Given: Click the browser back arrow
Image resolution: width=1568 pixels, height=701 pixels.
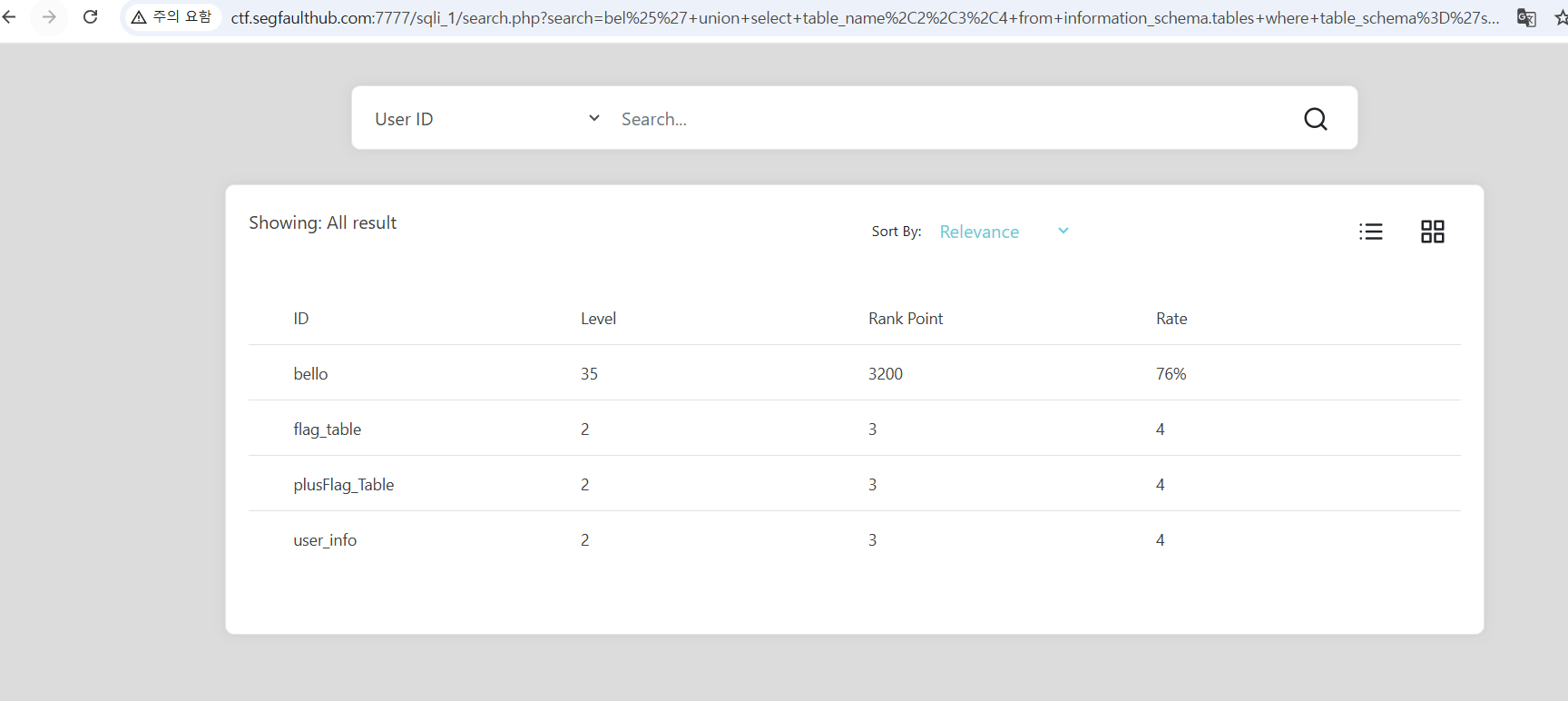Looking at the screenshot, I should (9, 17).
